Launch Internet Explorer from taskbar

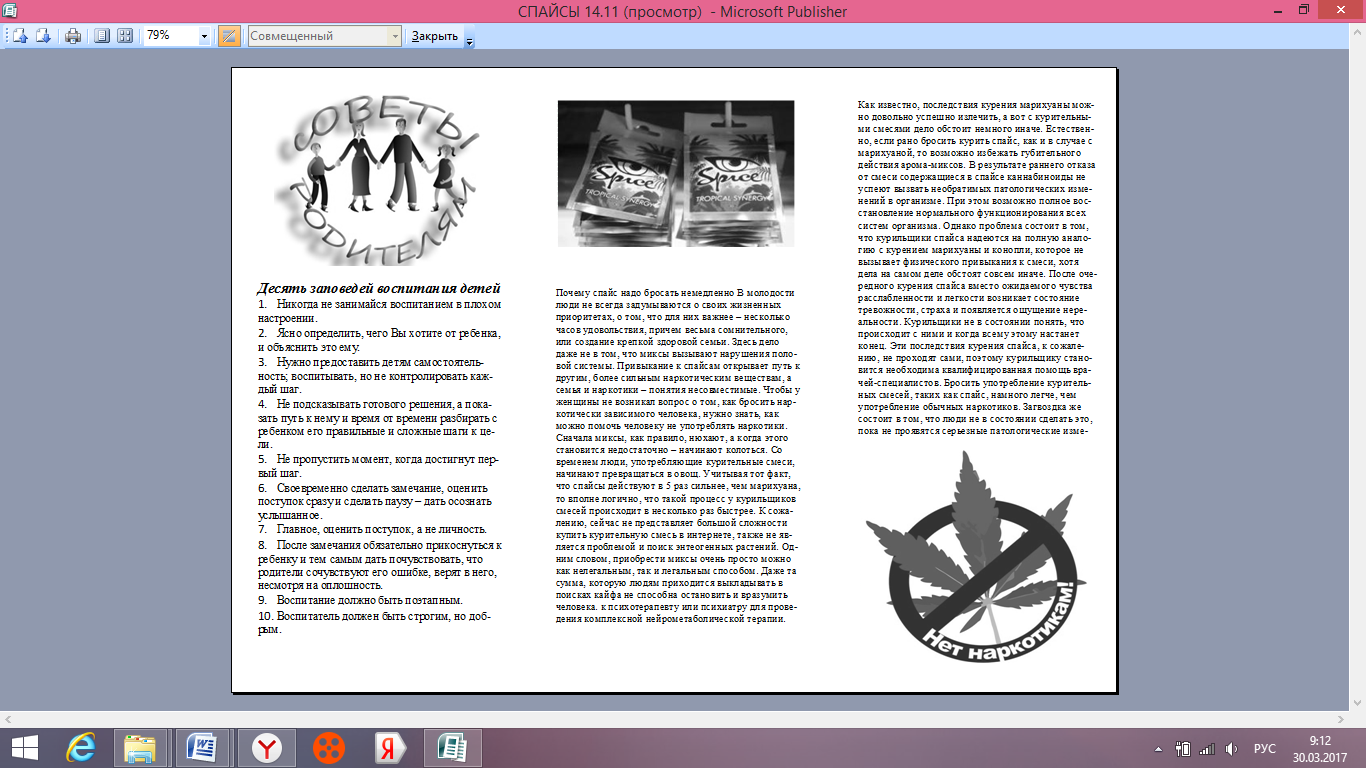point(80,748)
